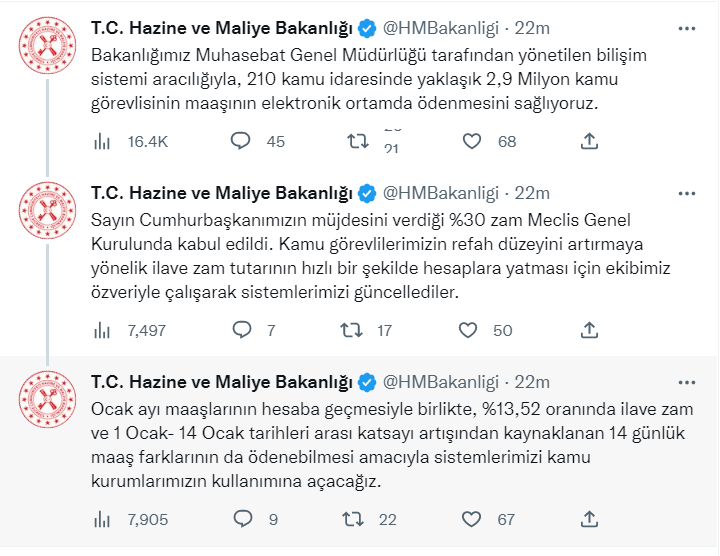Screen dimensions: 720x556
Task: View analytics showing 7,497 views
Action: click(x=102, y=330)
